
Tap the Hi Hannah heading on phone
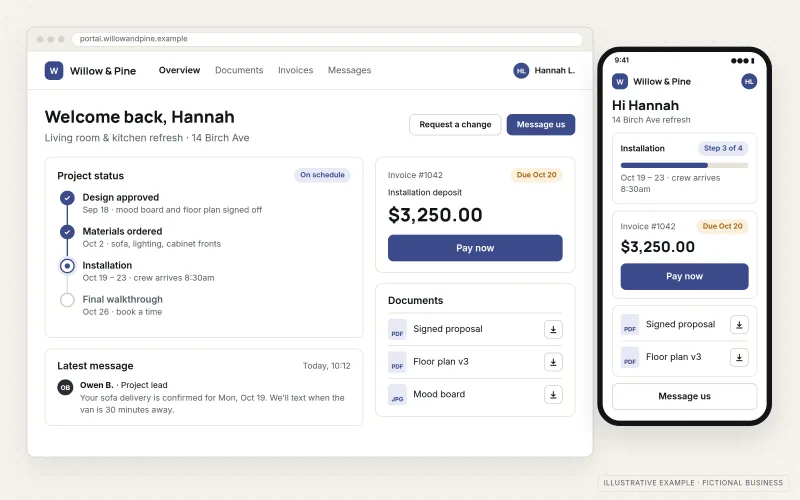point(645,106)
